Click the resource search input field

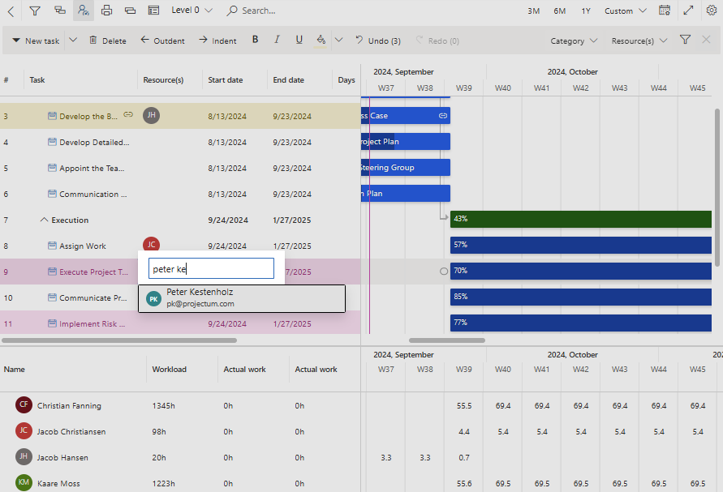211,269
